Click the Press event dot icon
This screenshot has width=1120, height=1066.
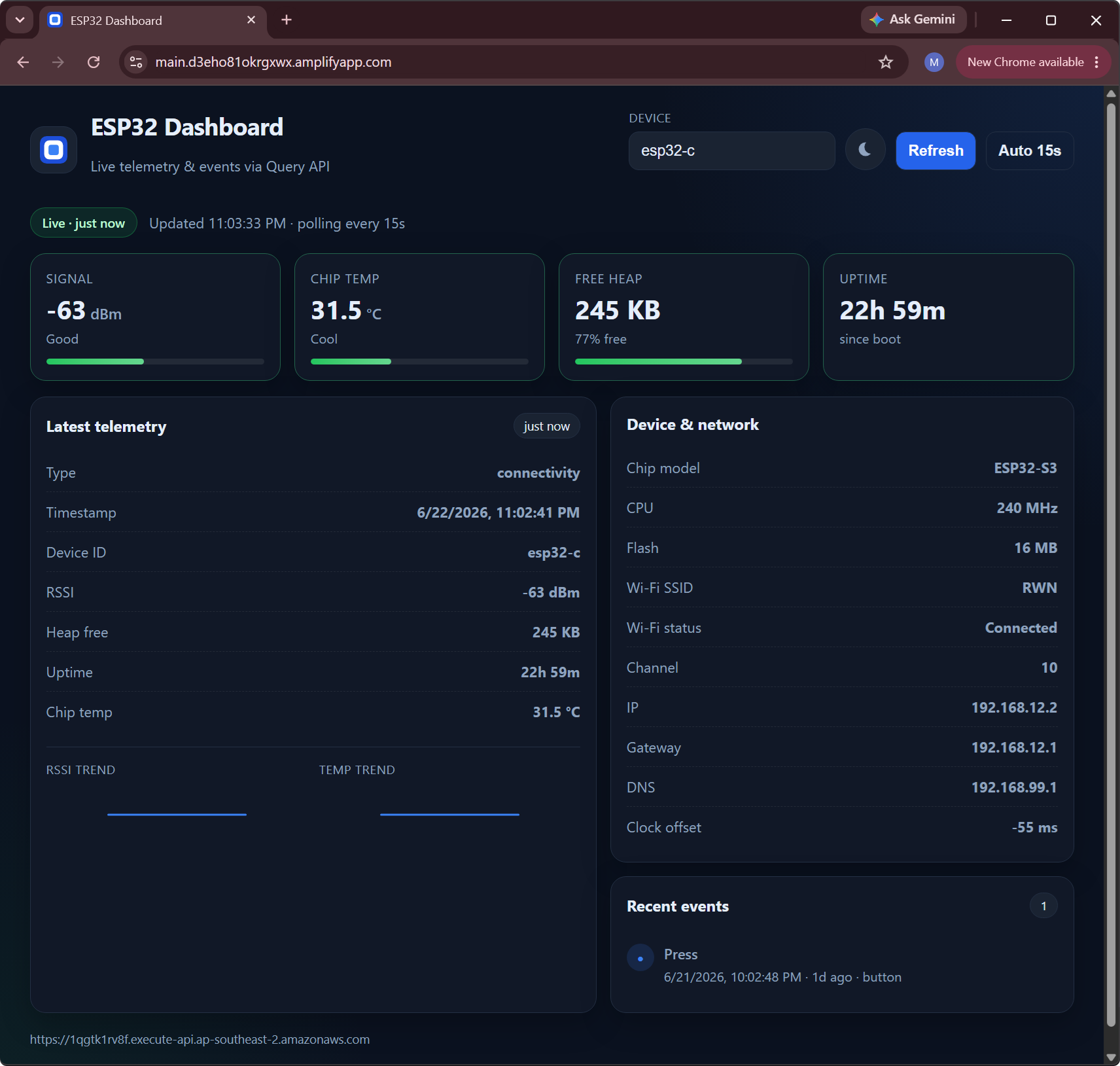pyautogui.click(x=640, y=958)
